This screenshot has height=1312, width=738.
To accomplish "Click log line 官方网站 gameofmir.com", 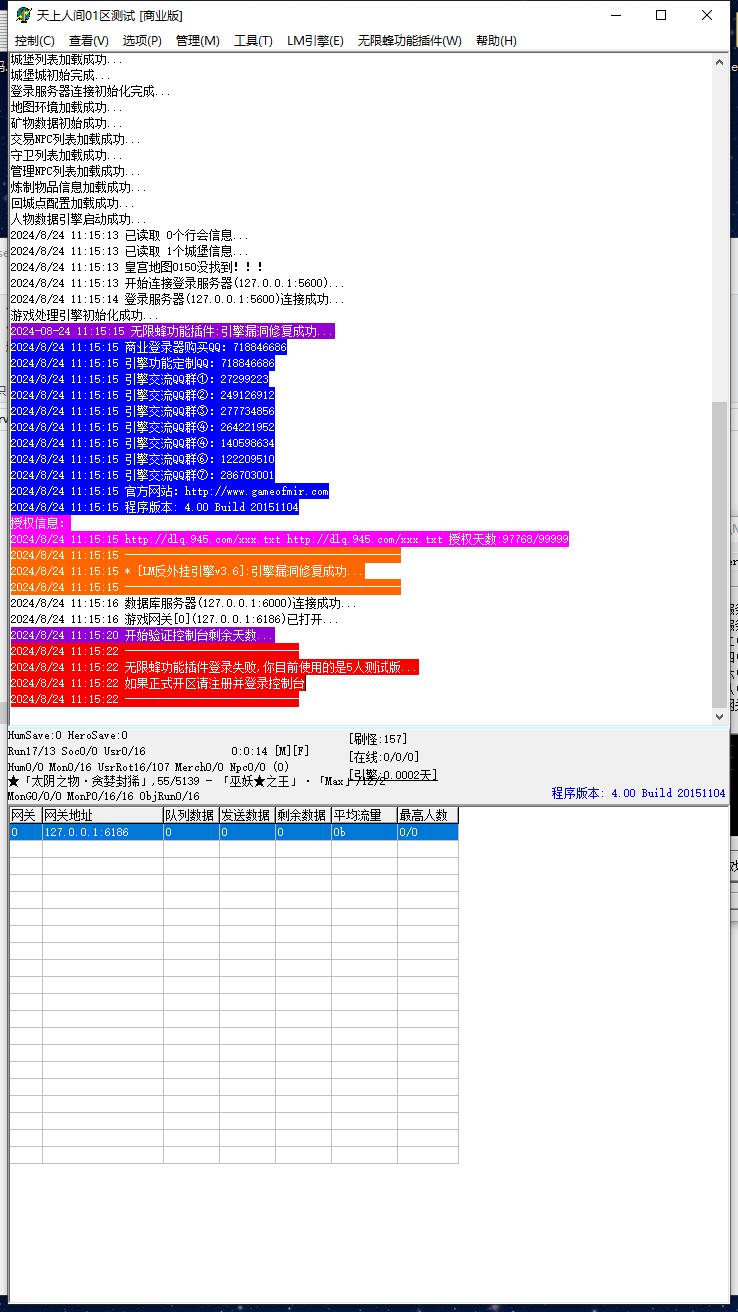I will 169,491.
